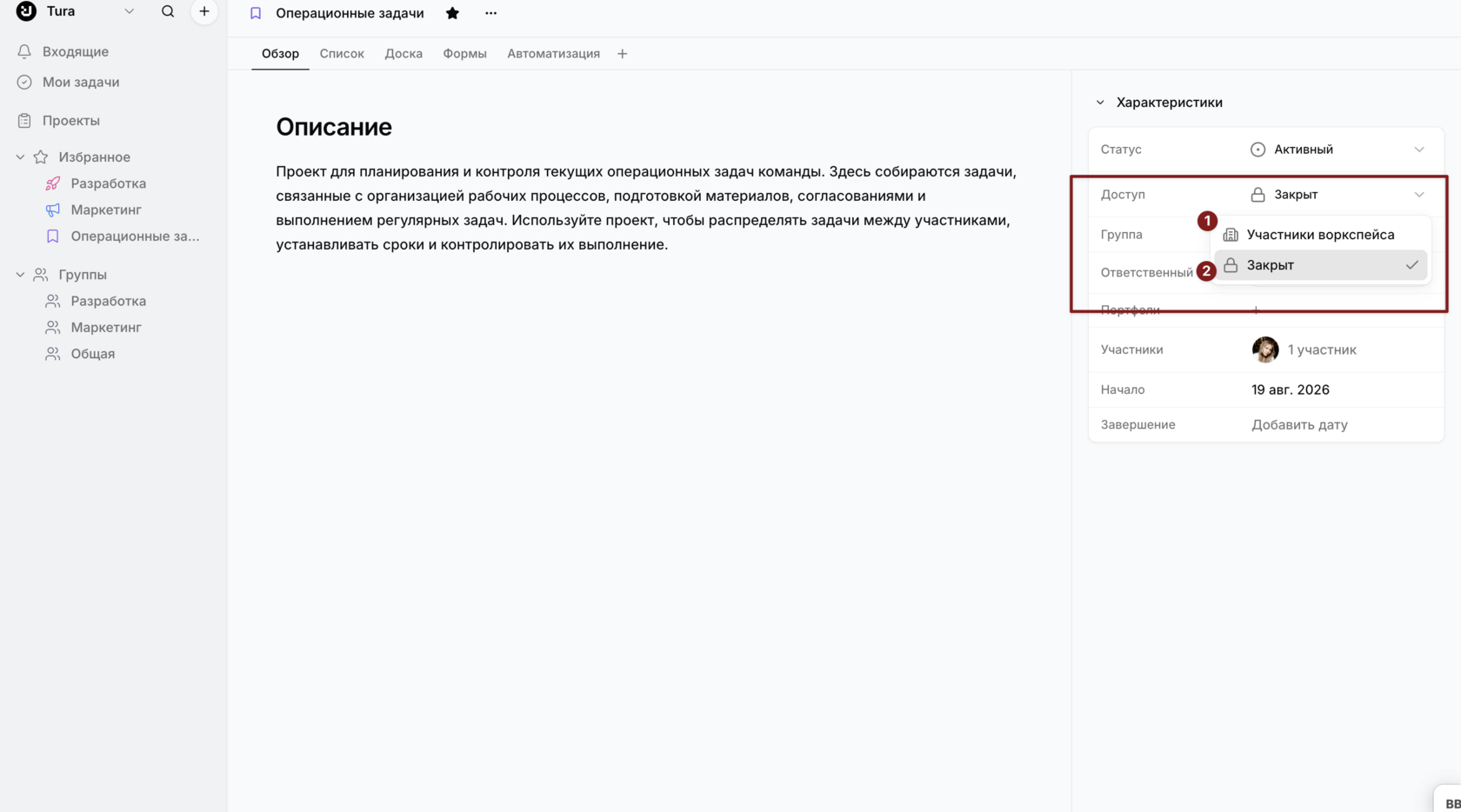Screen dimensions: 1461x812
Task: Choose Участники воркспейса access option
Action: click(1320, 235)
